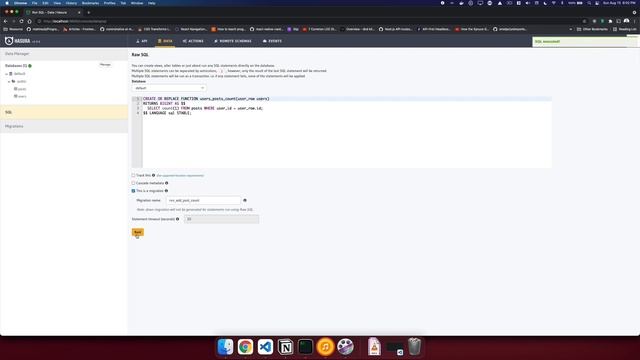Open the Bookmarks menu in menu bar
The height and width of the screenshot is (360, 640).
pyautogui.click(x=90, y=3)
